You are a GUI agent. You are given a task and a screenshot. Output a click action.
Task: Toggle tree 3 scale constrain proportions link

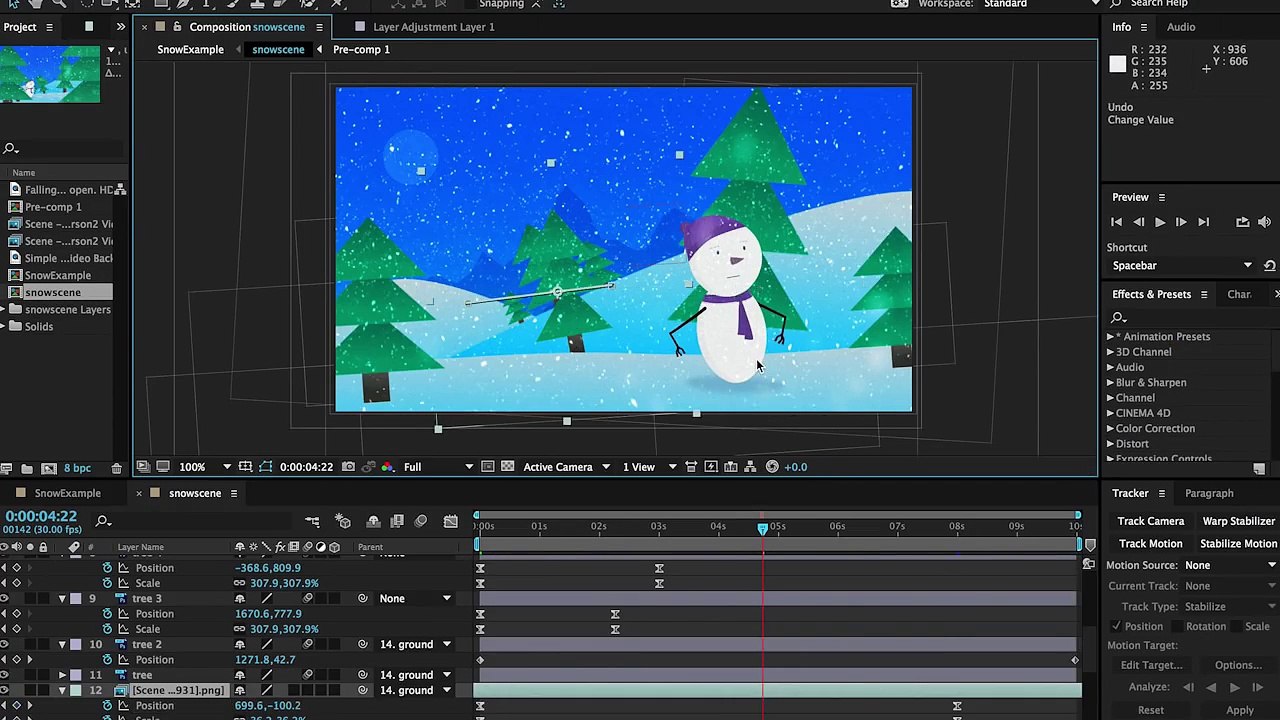pyautogui.click(x=240, y=629)
